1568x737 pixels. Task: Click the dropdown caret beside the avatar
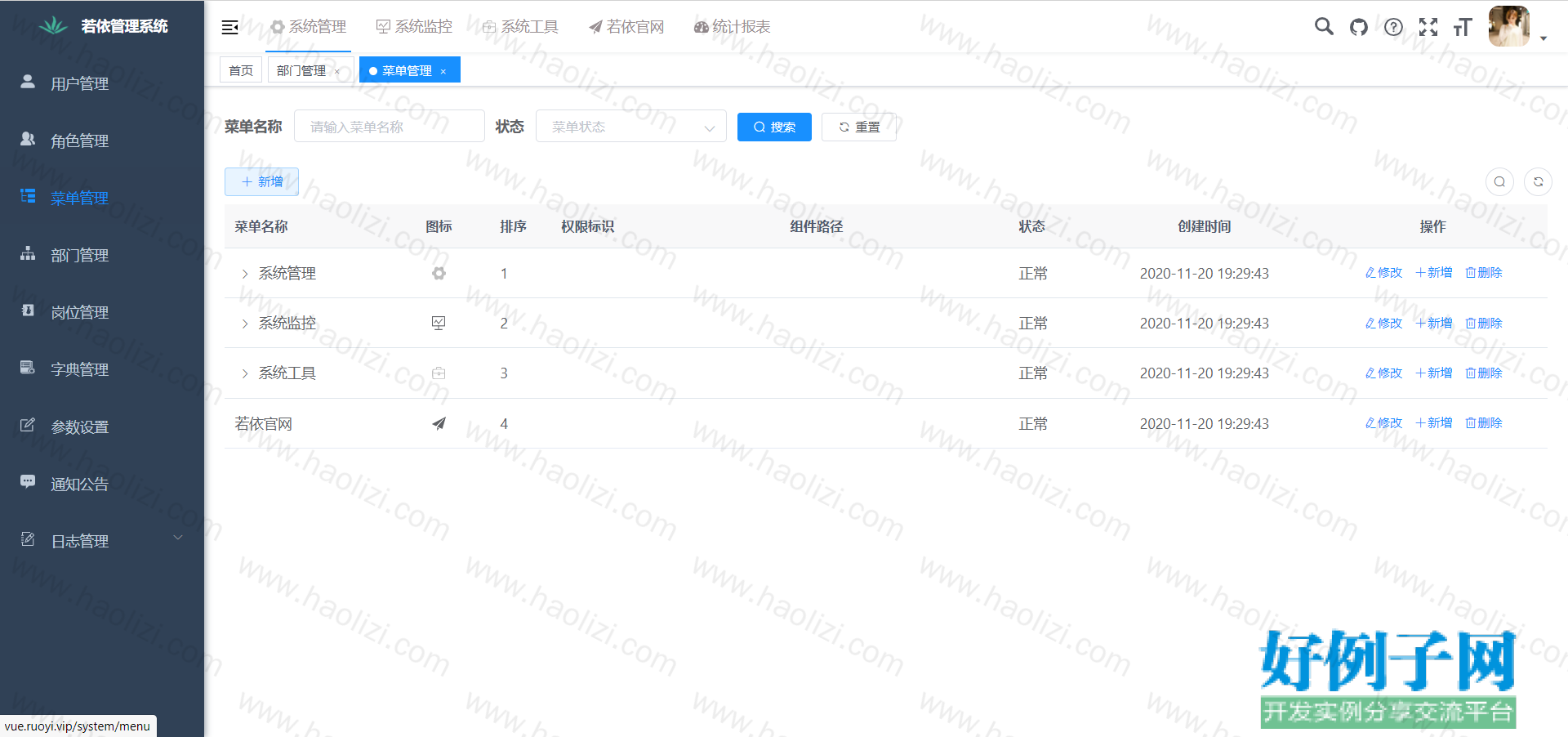point(1543,38)
